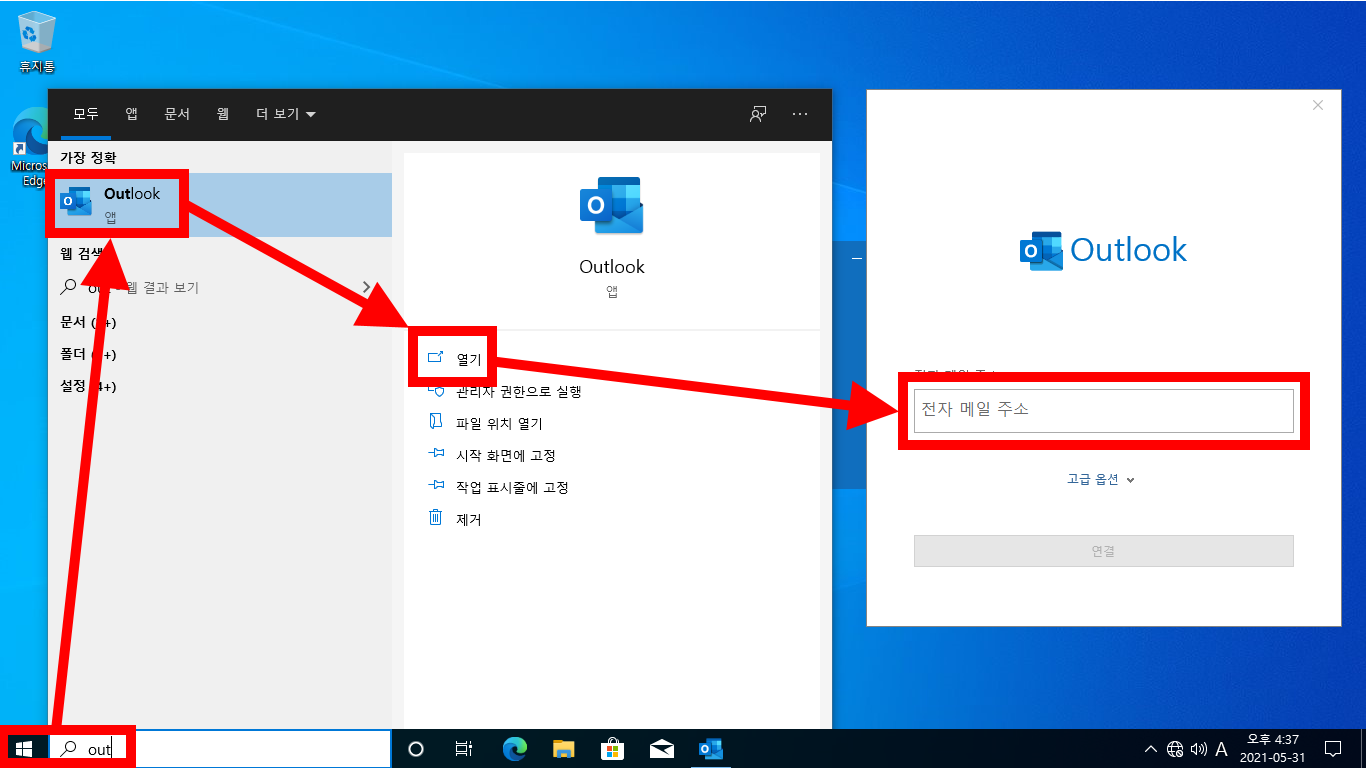Click the Outlook logo in setup dialog
This screenshot has height=768, width=1366.
pos(1103,250)
